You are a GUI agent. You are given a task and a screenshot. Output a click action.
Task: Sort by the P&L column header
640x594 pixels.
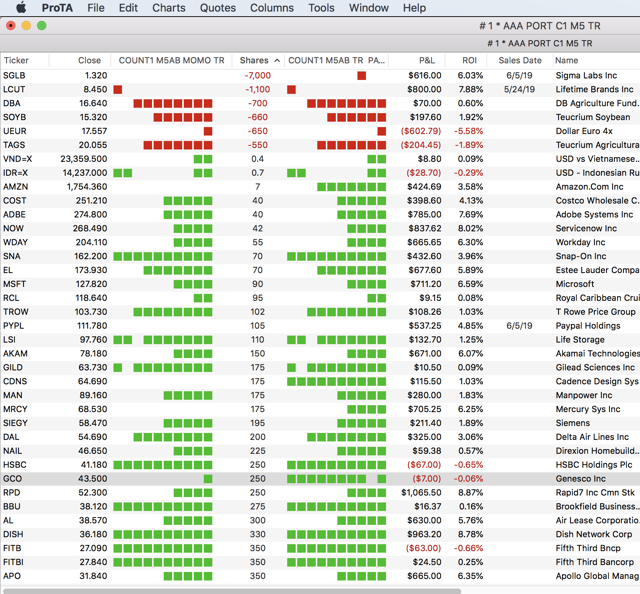(x=427, y=60)
